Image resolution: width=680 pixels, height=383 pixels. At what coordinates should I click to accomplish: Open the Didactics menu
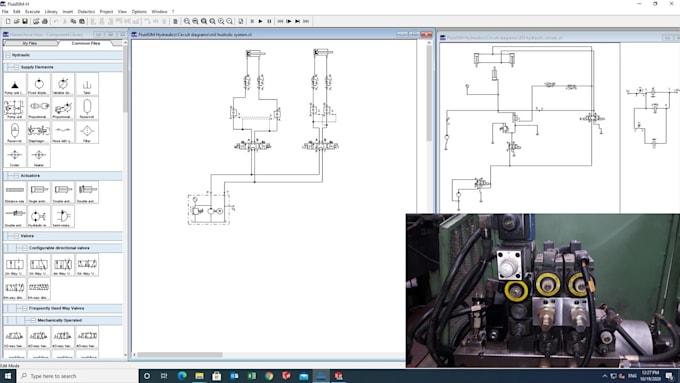coord(86,12)
